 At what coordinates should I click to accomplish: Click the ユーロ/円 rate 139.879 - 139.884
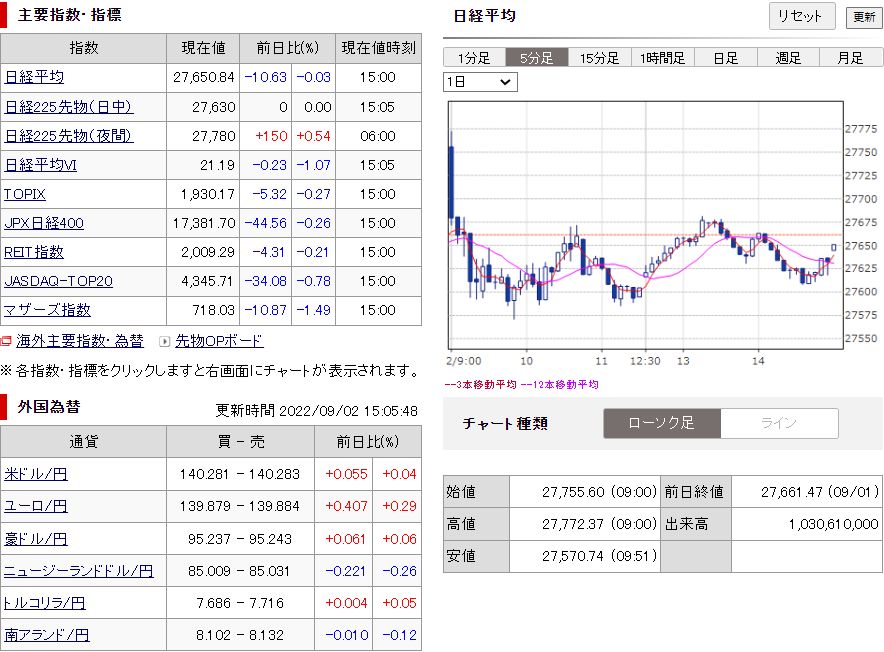point(240,506)
